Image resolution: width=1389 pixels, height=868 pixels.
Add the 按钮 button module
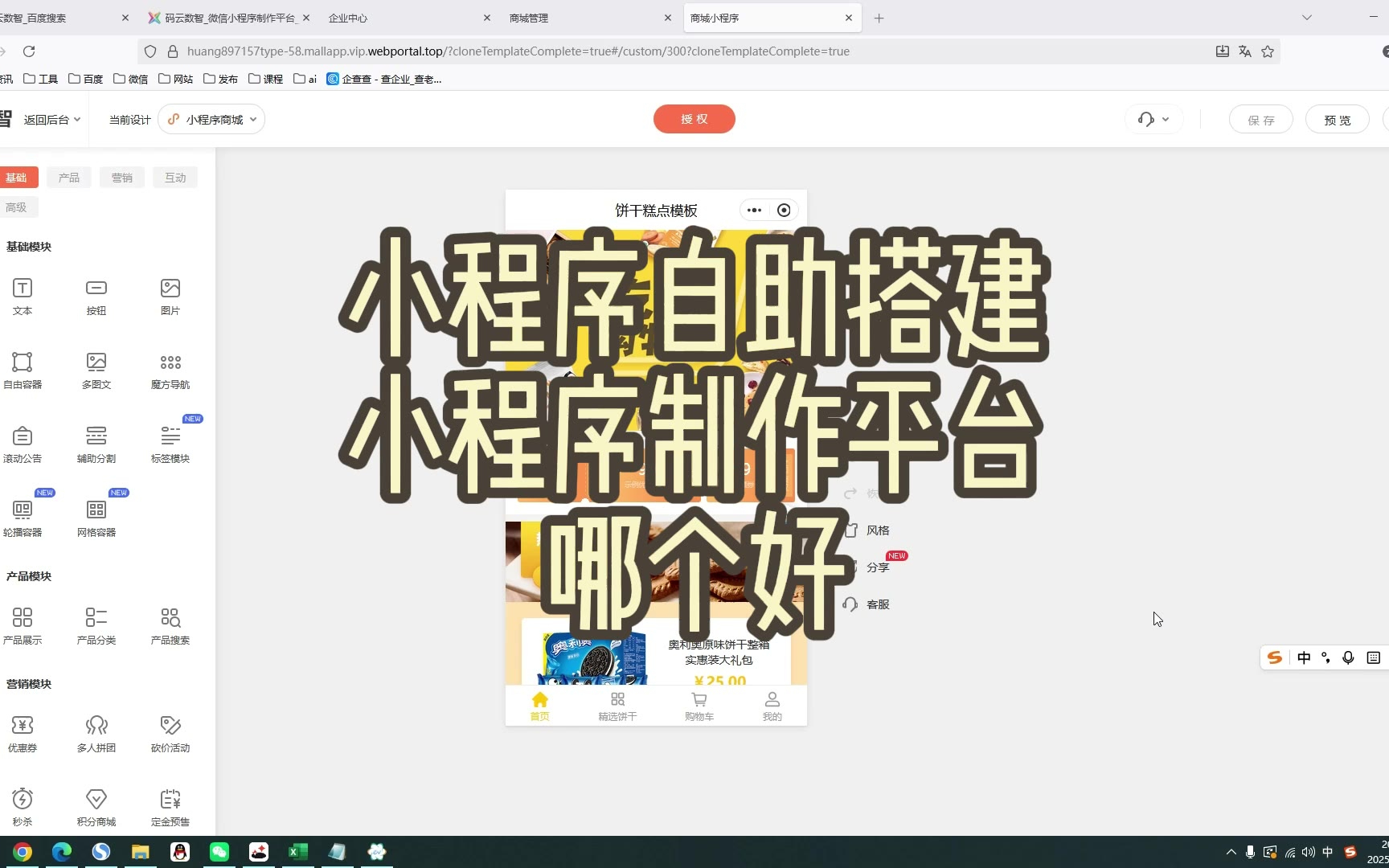click(96, 289)
